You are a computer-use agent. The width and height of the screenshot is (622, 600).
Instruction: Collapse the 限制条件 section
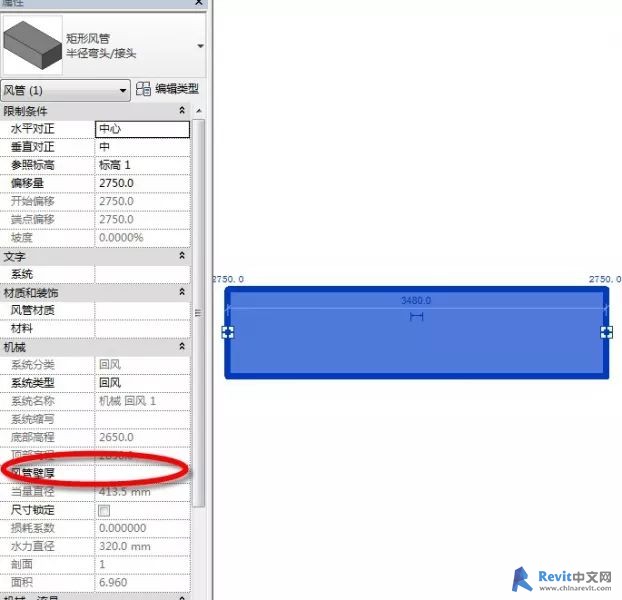pos(182,110)
